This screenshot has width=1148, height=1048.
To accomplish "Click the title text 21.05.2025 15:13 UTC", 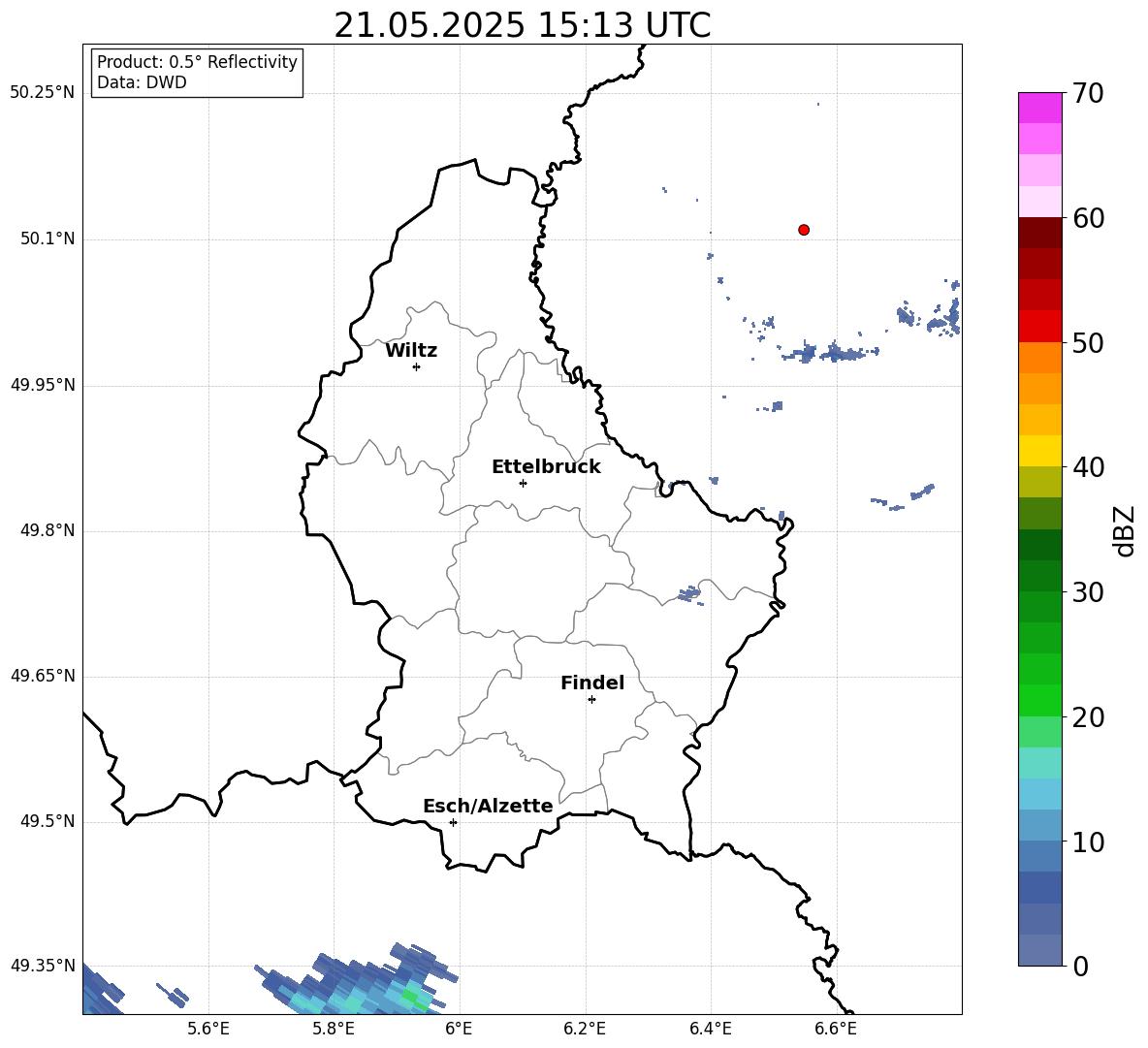I will (523, 25).
